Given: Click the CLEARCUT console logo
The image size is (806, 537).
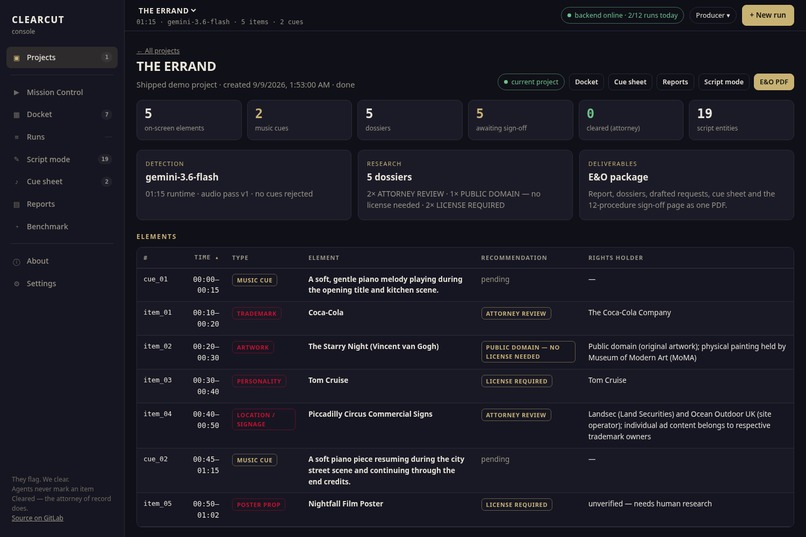Looking at the screenshot, I should point(38,24).
